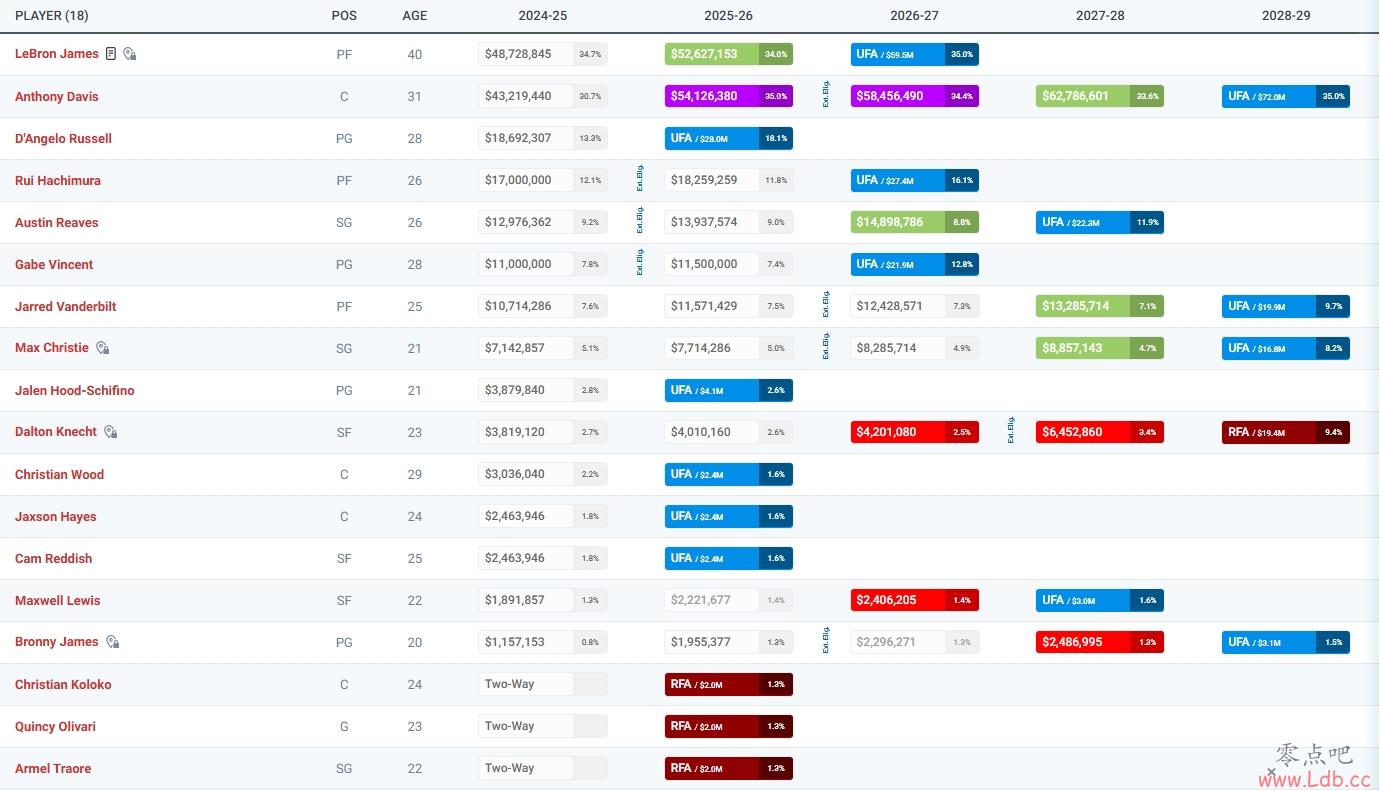Viewport: 1380px width, 790px height.
Task: Click Austin Reaves $14,898,786 salary cell
Action: click(915, 222)
